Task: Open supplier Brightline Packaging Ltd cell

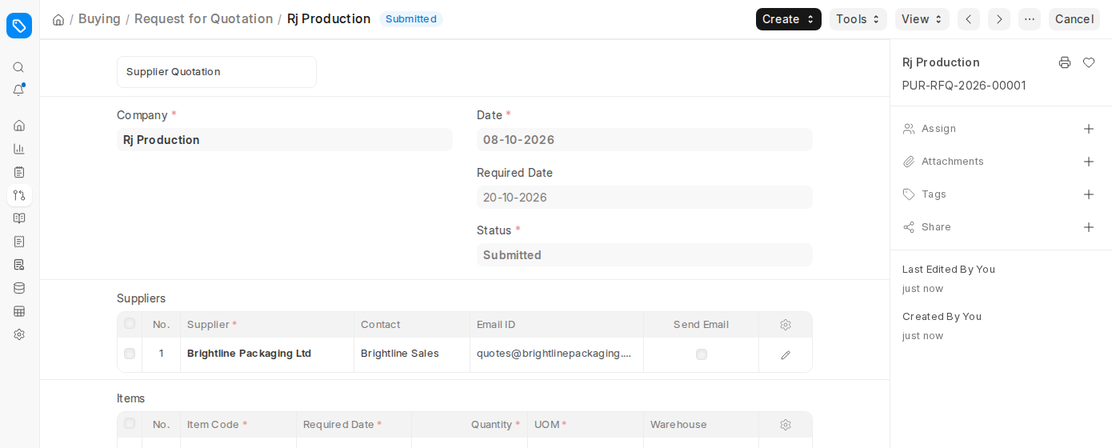Action: coord(267,354)
